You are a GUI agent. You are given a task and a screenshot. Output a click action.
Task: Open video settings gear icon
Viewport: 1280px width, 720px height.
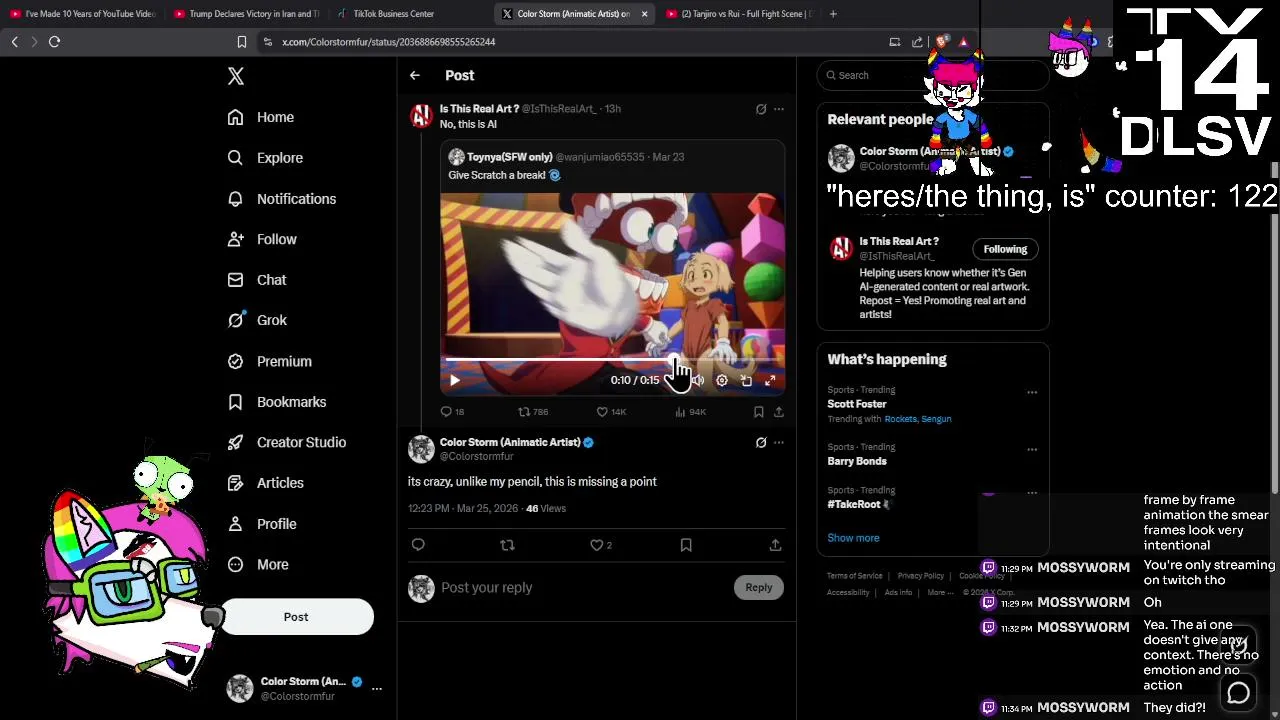(722, 380)
